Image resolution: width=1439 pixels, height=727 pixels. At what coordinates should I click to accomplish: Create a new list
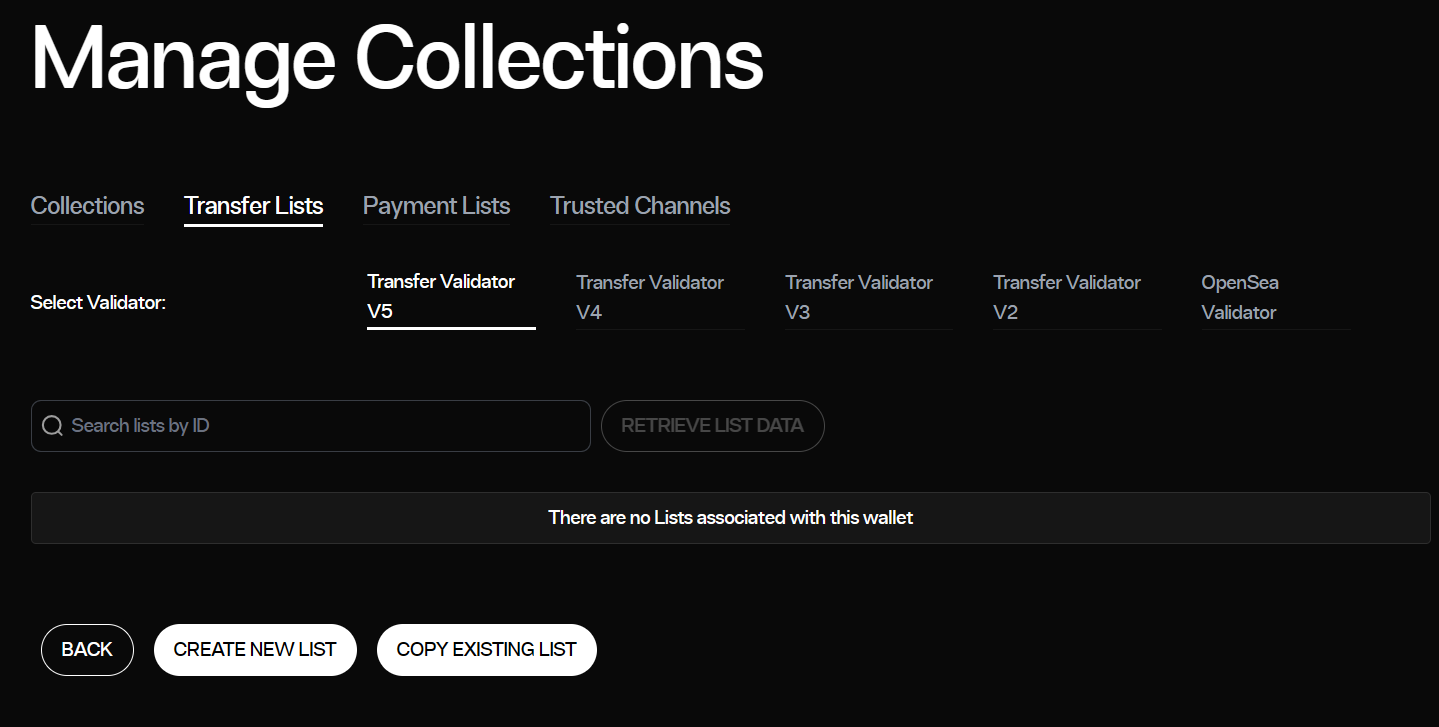click(255, 650)
